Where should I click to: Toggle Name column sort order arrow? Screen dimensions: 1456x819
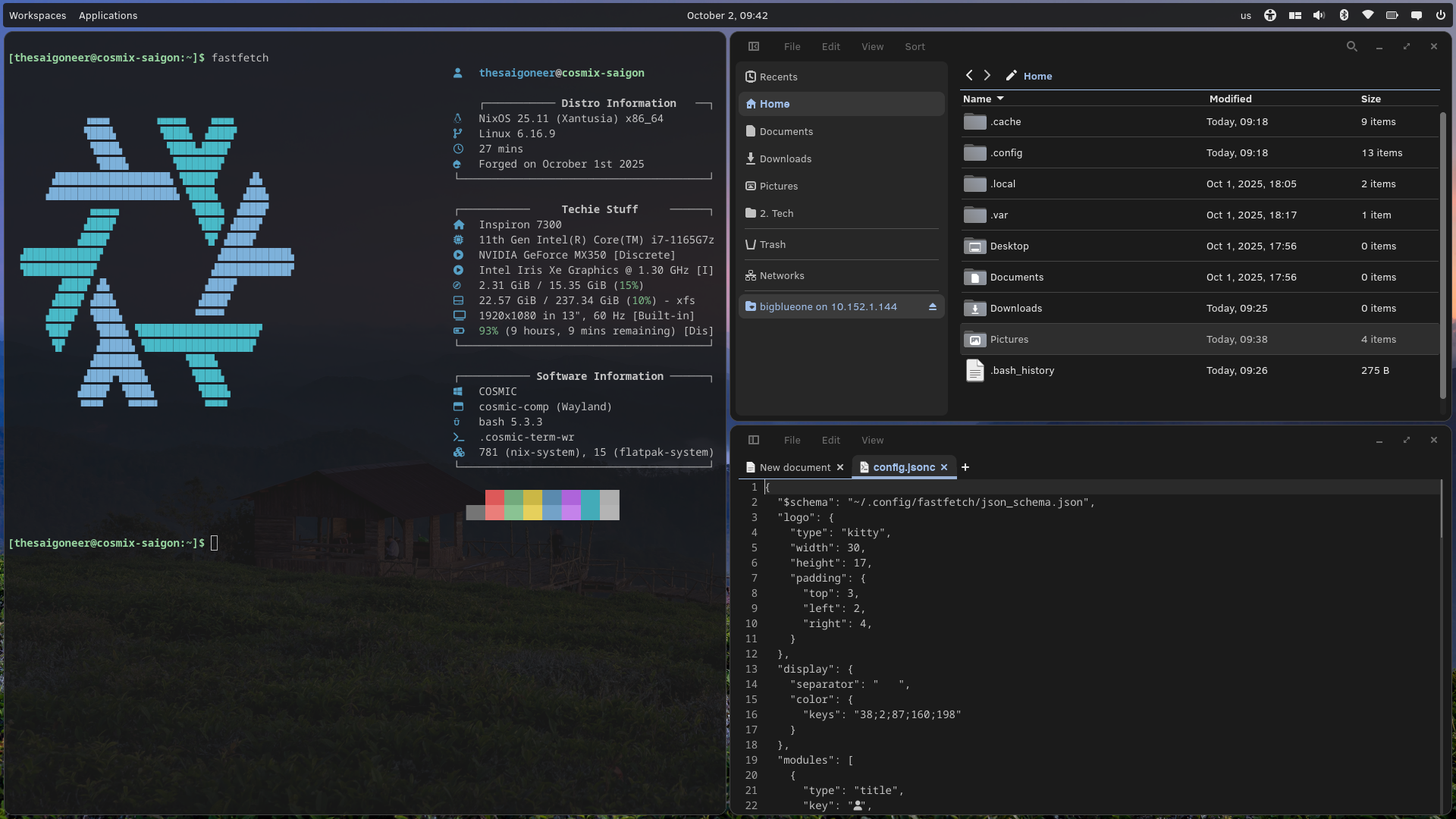click(1000, 99)
